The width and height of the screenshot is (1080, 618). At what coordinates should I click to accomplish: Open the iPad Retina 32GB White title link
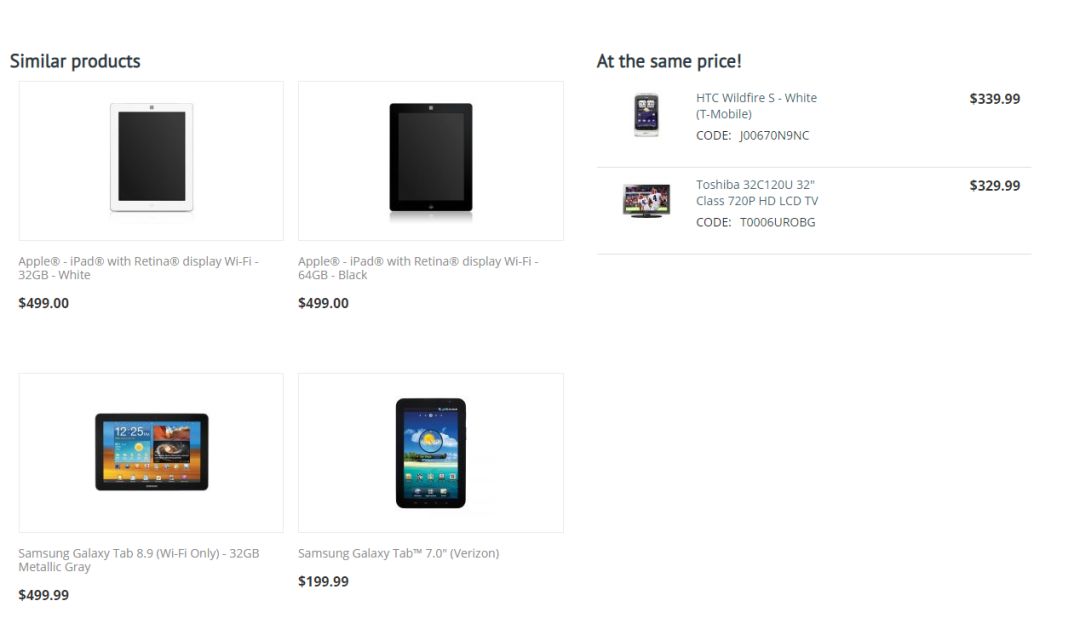point(138,268)
